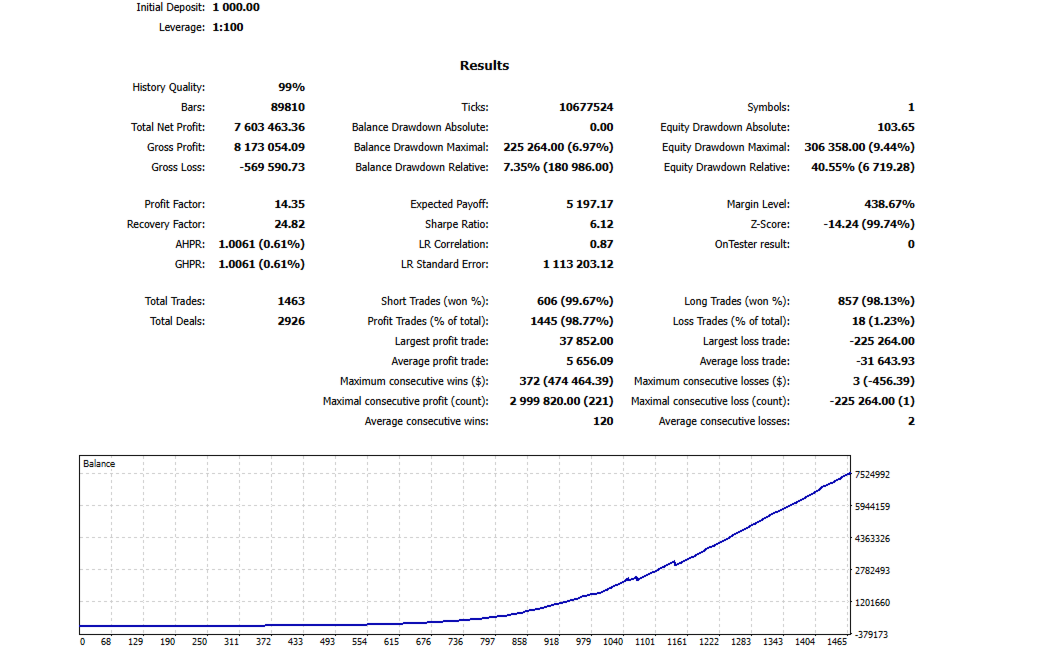1050x670 pixels.
Task: Select the Gross Profit value 8 173 054.09
Action: (269, 147)
